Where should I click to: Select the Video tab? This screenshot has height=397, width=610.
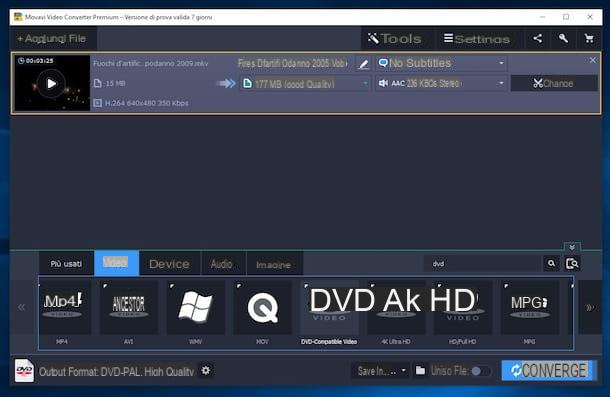[x=116, y=263]
